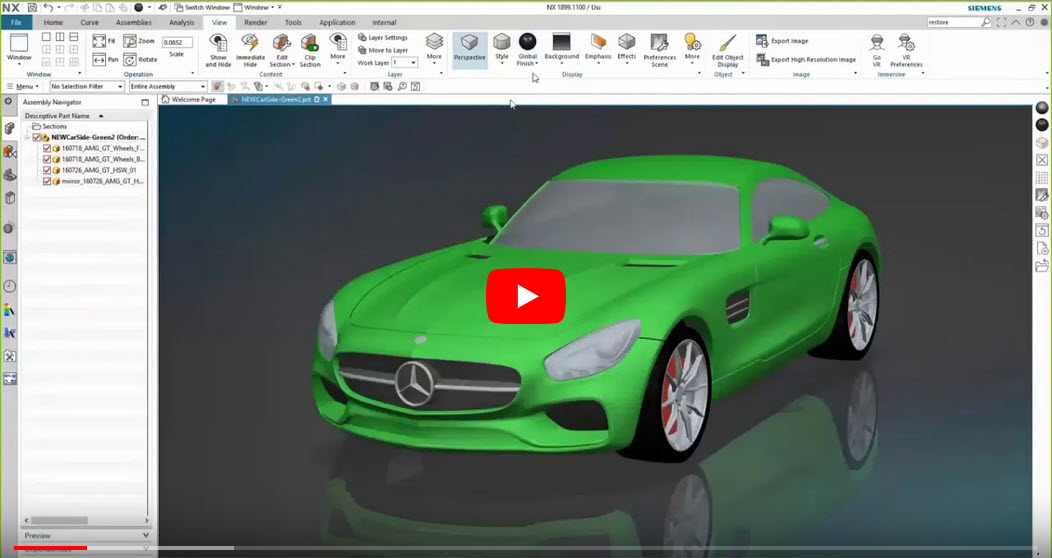Click the ribbon Help question-mark icon
Viewport: 1052px width, 558px height.
1030,22
